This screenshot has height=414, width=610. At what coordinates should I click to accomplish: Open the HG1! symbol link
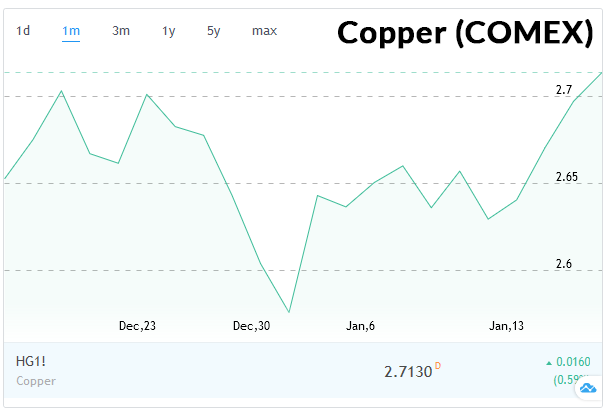[31, 361]
